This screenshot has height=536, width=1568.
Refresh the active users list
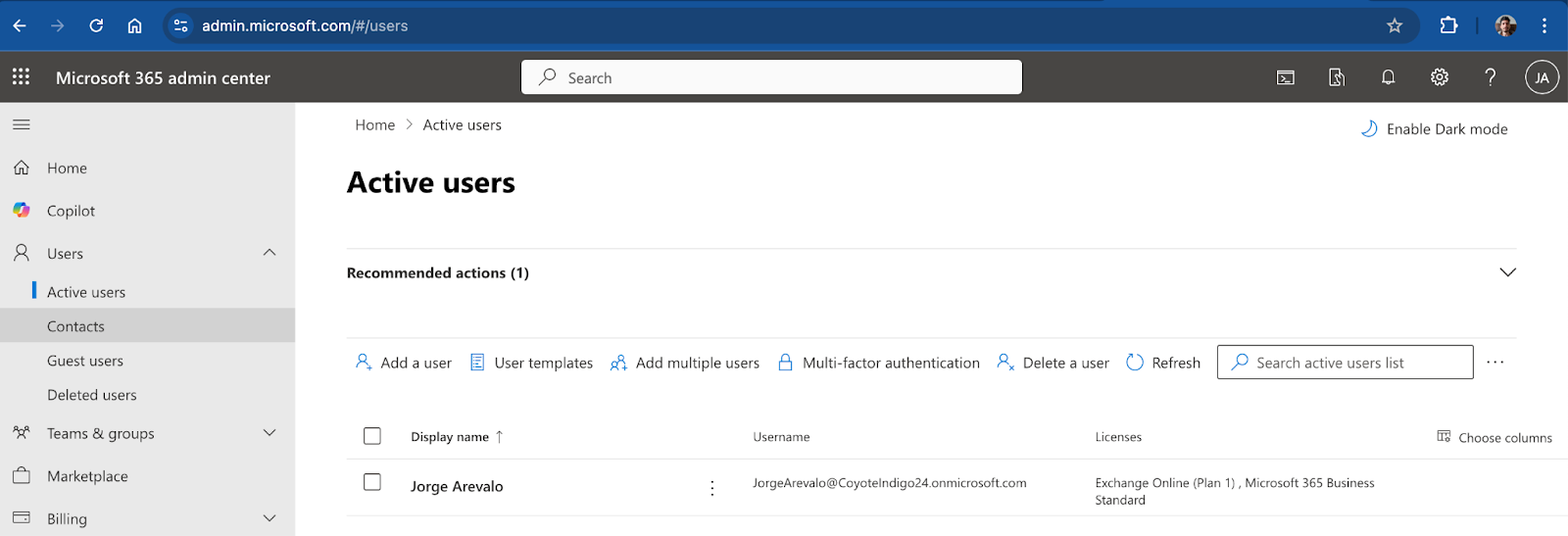(x=1163, y=363)
